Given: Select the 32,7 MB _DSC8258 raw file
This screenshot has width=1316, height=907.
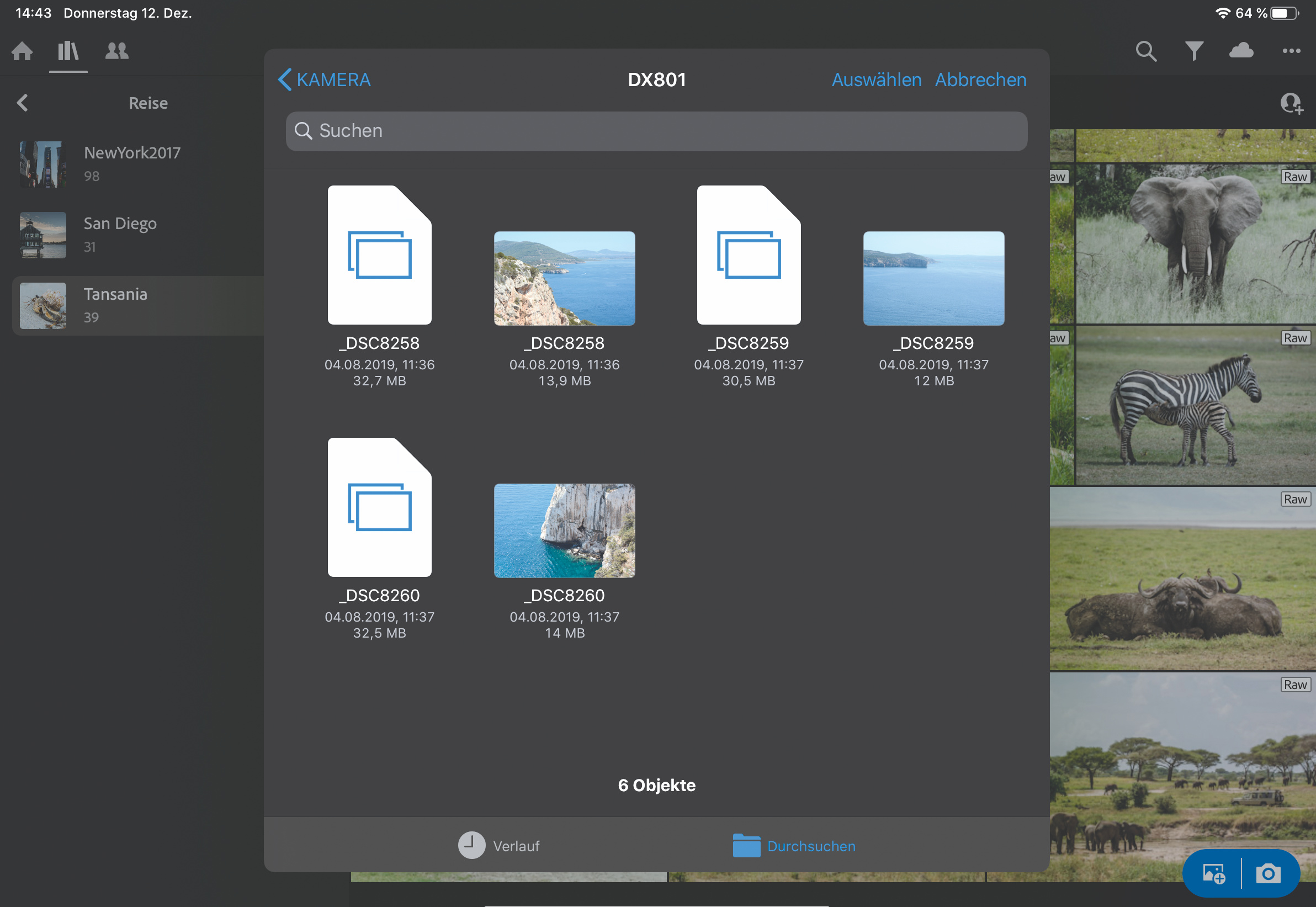Looking at the screenshot, I should [x=380, y=256].
